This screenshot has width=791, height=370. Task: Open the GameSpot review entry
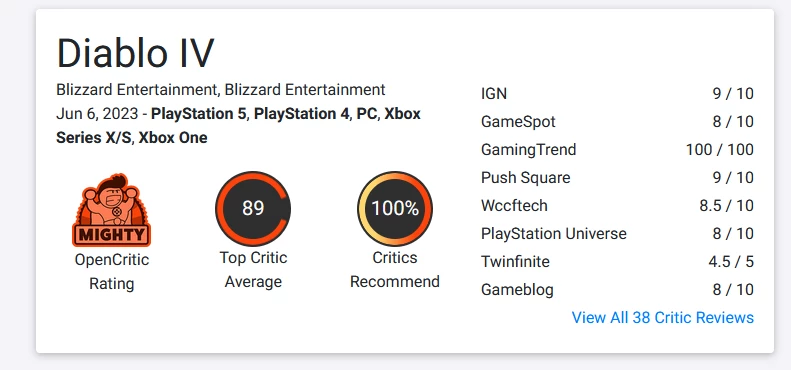pos(617,122)
